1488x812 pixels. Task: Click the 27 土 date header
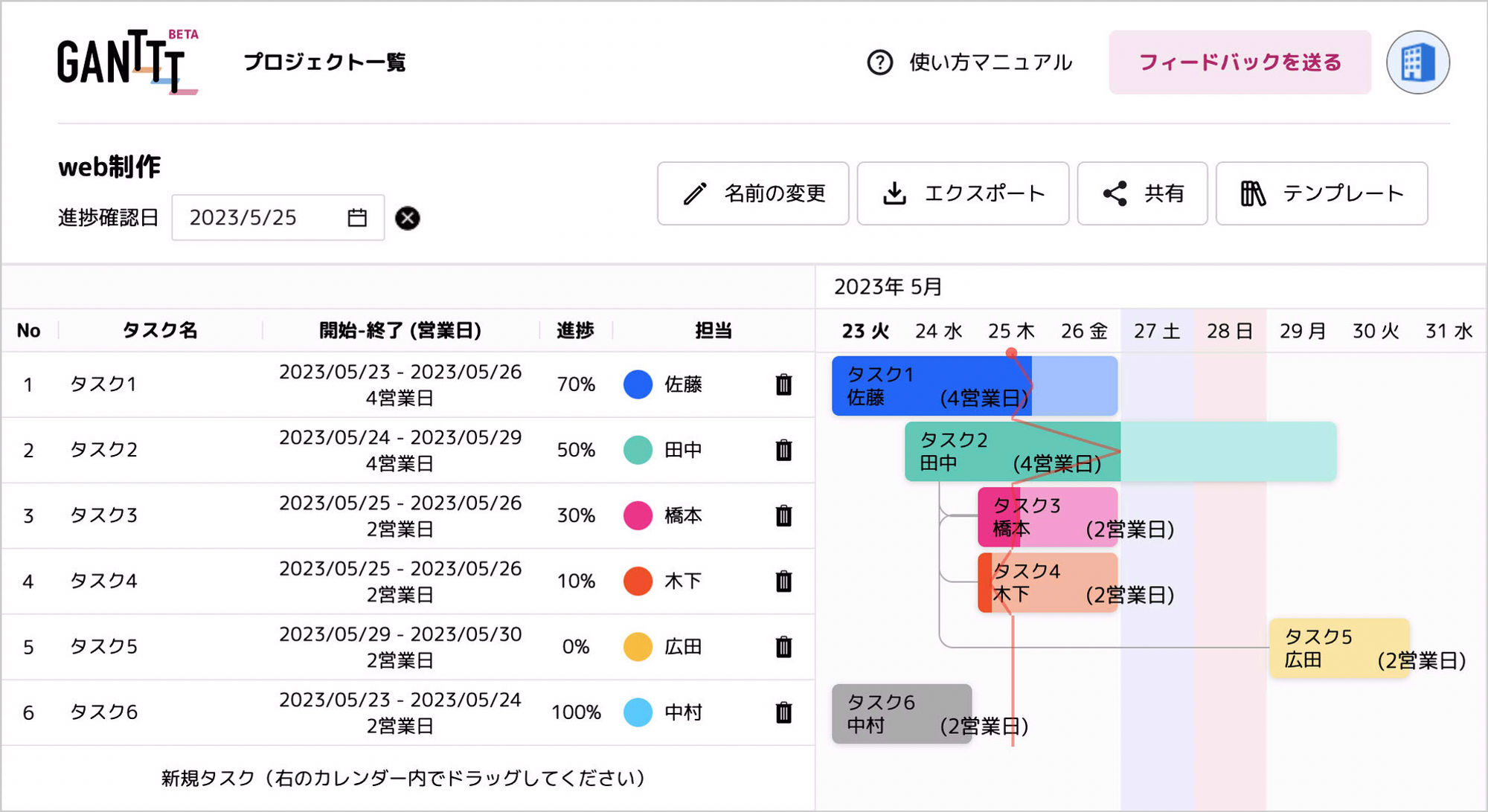(1157, 331)
